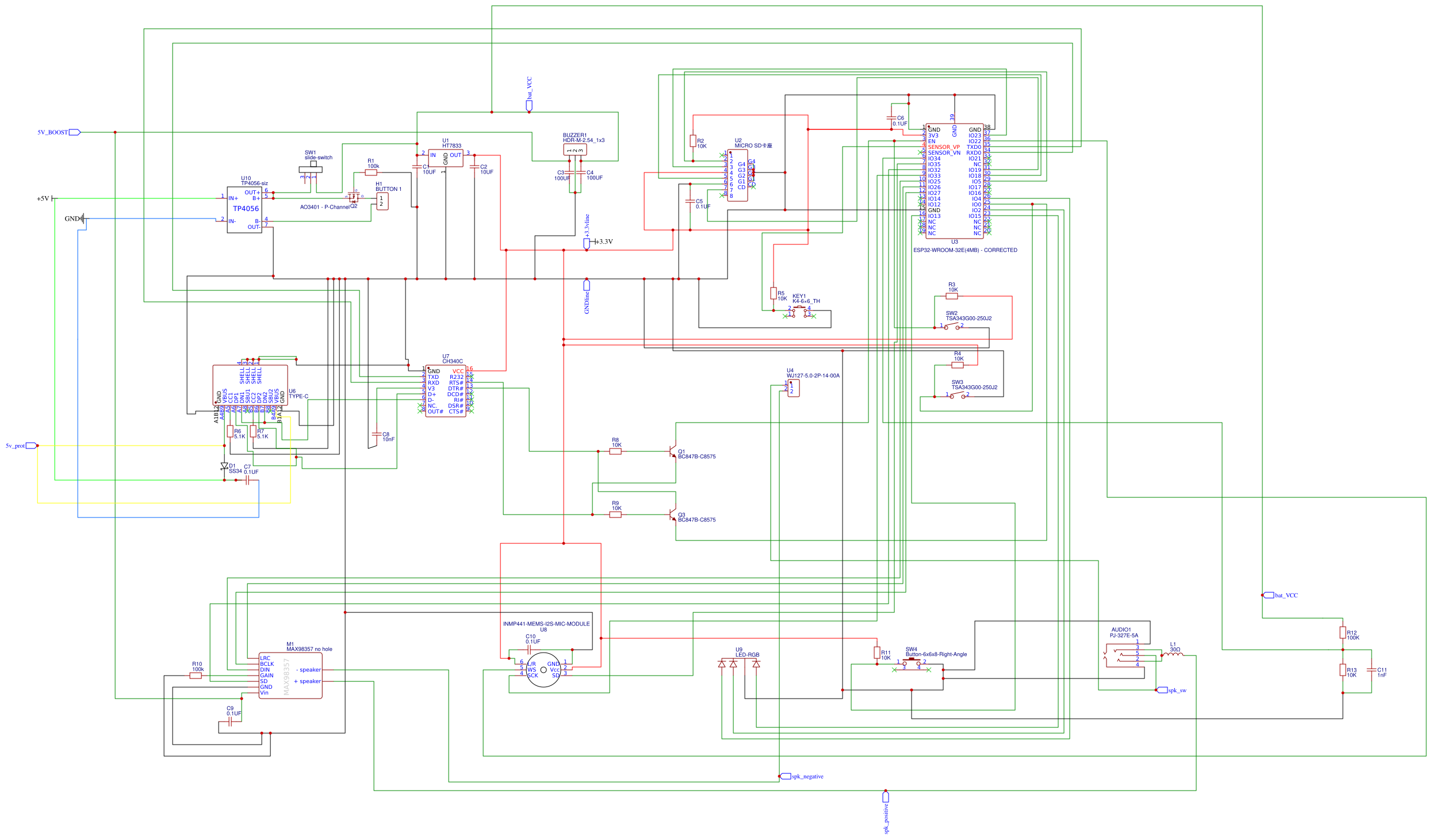
Task: Click resistor R8 10K
Action: (615, 451)
